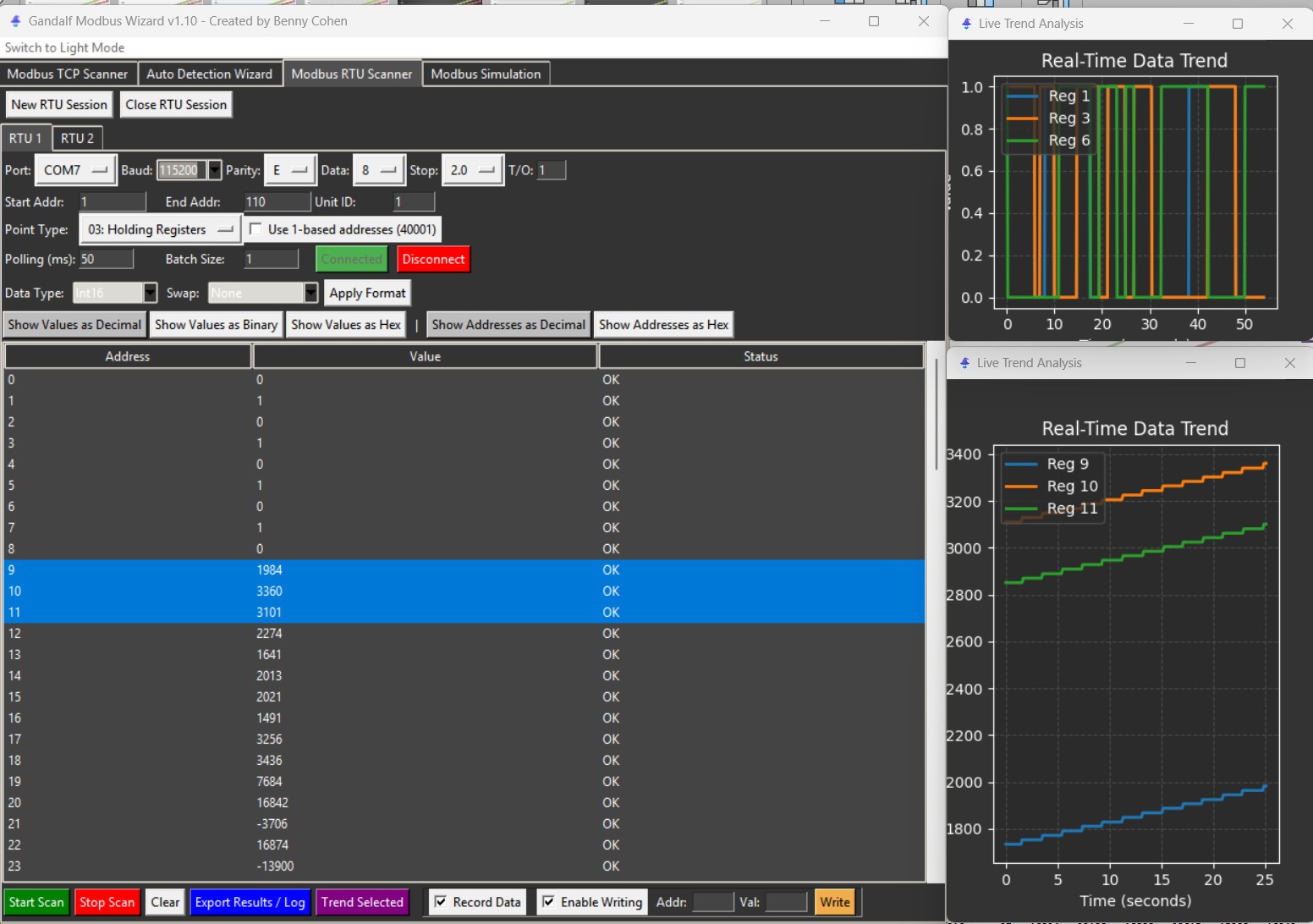Open the Port COM7 dropdown

point(75,170)
